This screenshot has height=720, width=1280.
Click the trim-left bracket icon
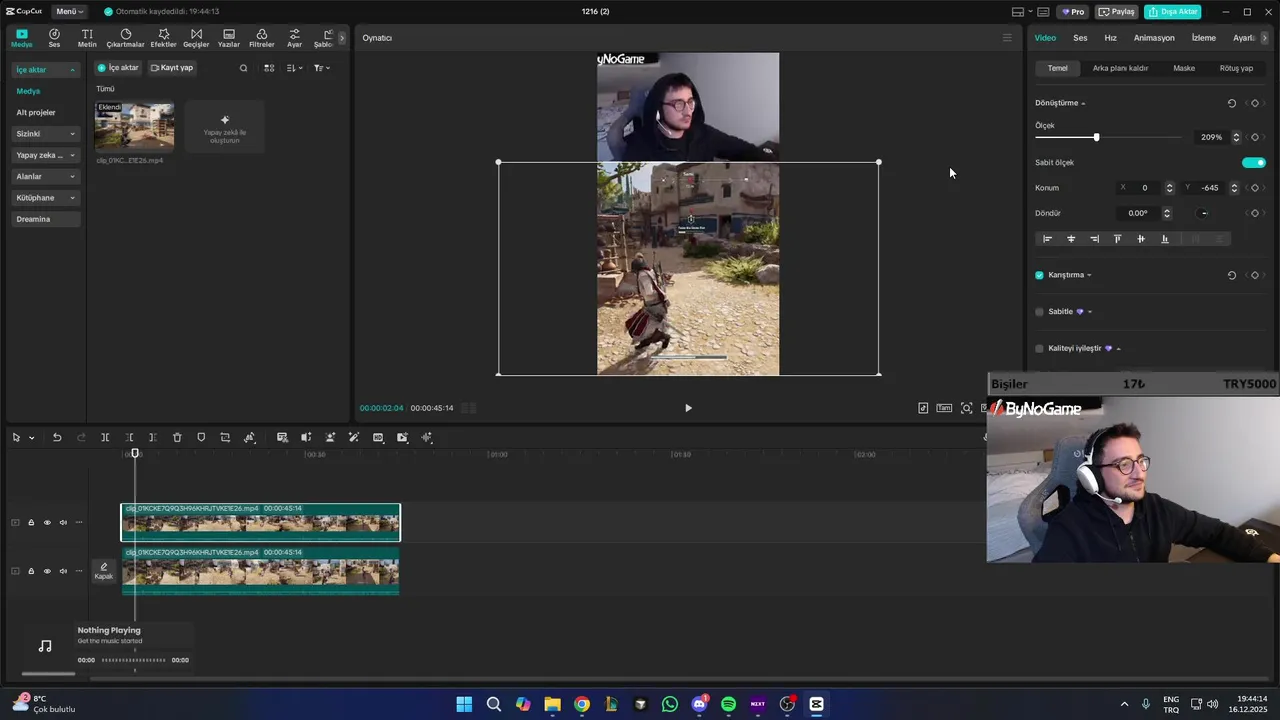pyautogui.click(x=130, y=437)
